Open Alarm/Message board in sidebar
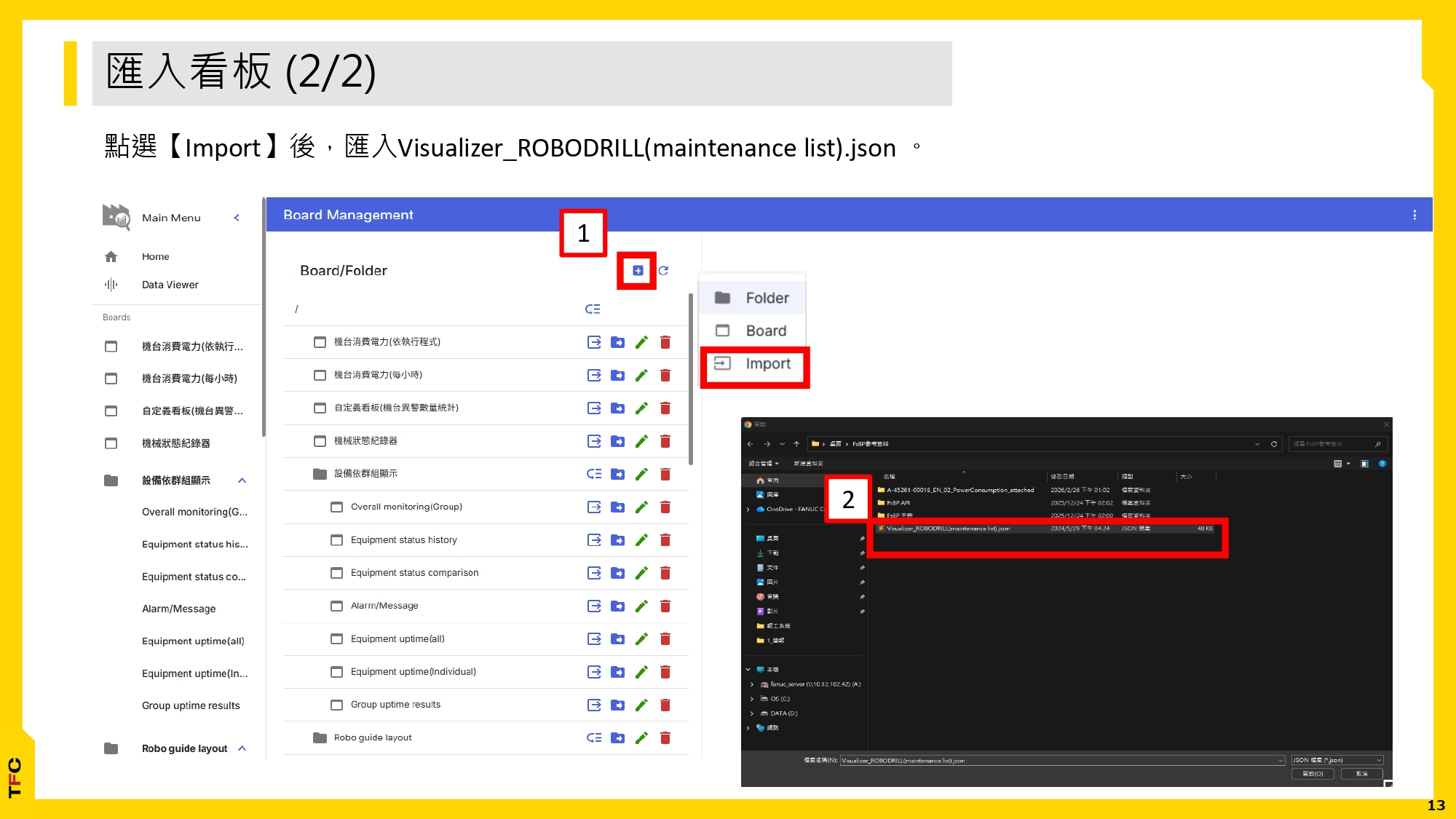This screenshot has width=1456, height=819. (179, 609)
